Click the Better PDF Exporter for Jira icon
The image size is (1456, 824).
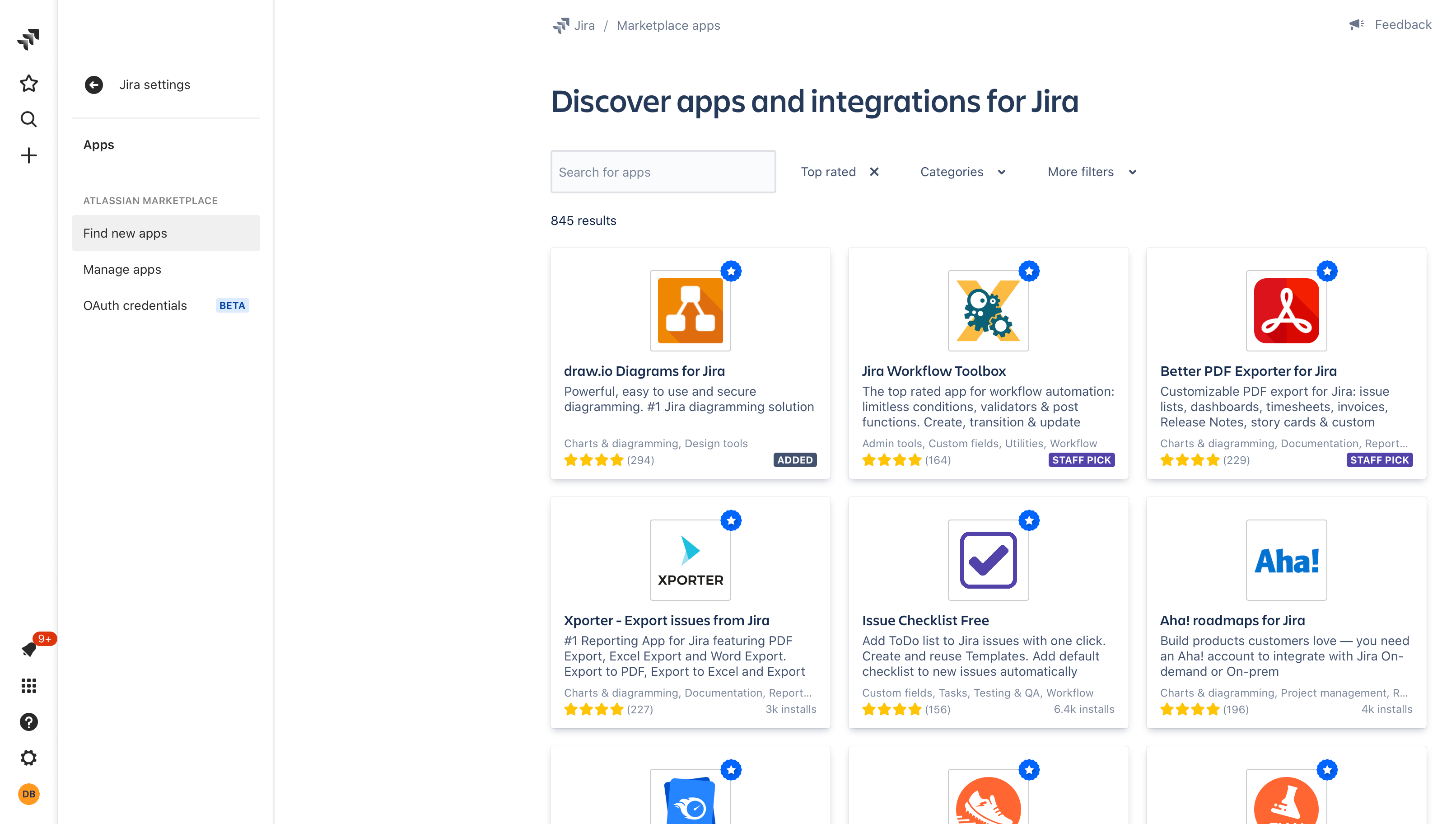1287,311
